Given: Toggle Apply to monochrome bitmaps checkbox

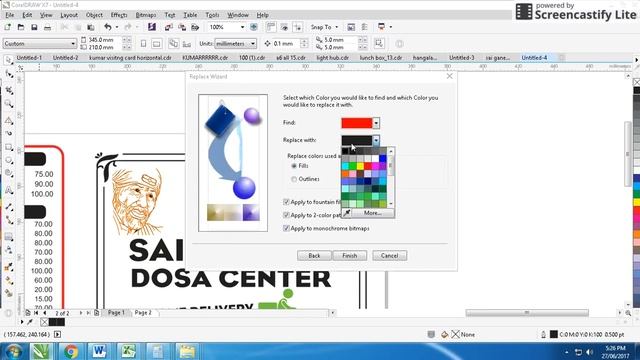Looking at the screenshot, I should tap(286, 229).
